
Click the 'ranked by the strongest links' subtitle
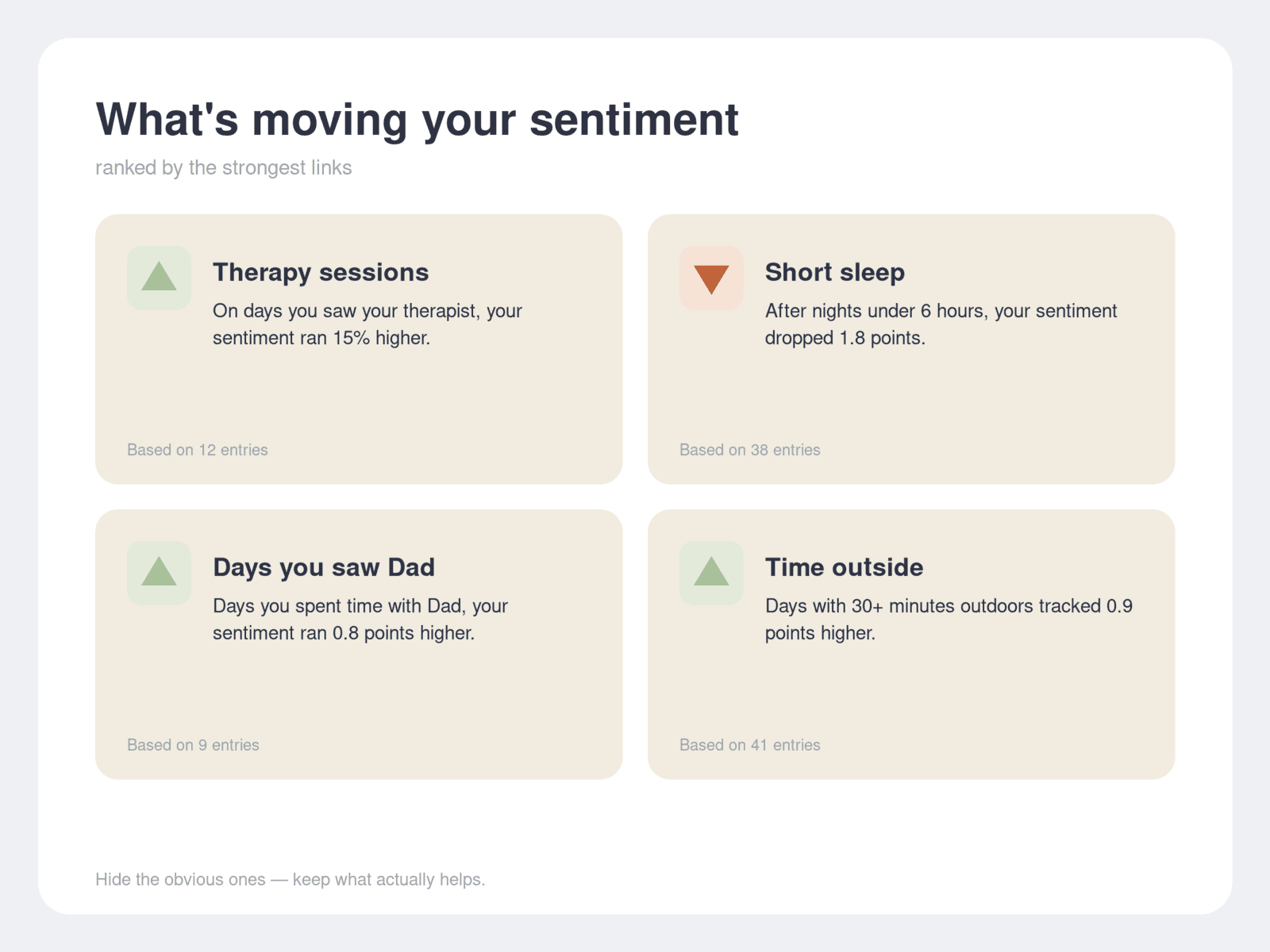tap(224, 167)
